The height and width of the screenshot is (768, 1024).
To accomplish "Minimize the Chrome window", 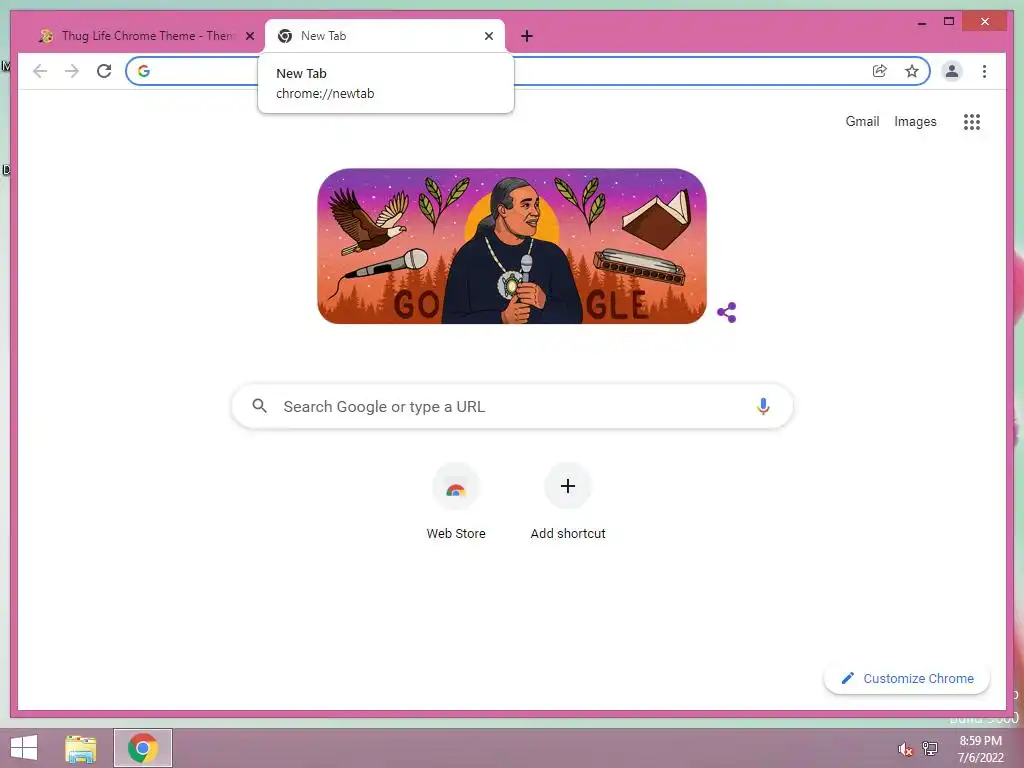I will tap(921, 22).
